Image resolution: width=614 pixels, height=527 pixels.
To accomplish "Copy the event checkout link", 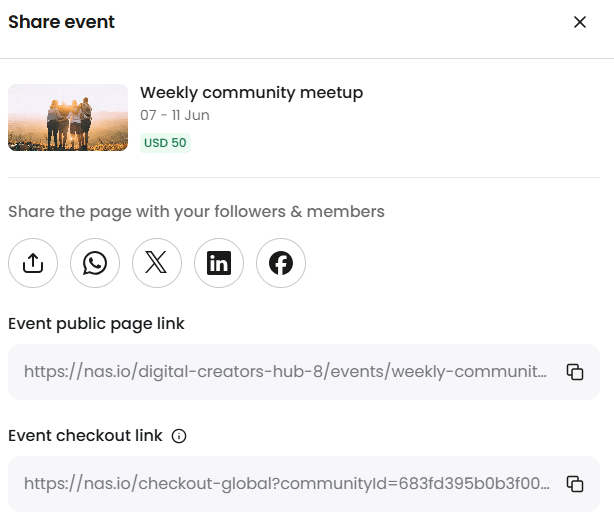I will click(x=575, y=484).
